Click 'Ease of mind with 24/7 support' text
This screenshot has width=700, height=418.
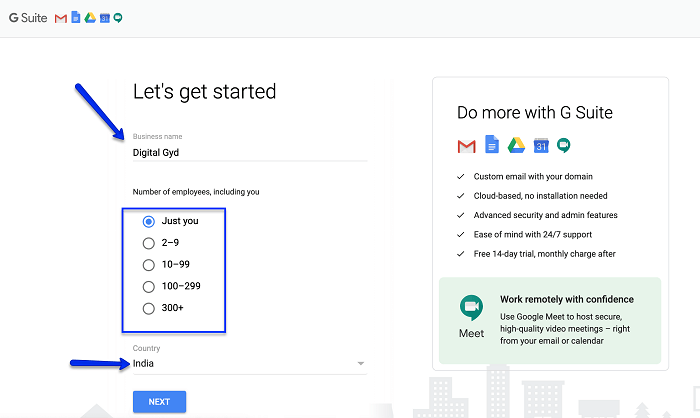533,234
